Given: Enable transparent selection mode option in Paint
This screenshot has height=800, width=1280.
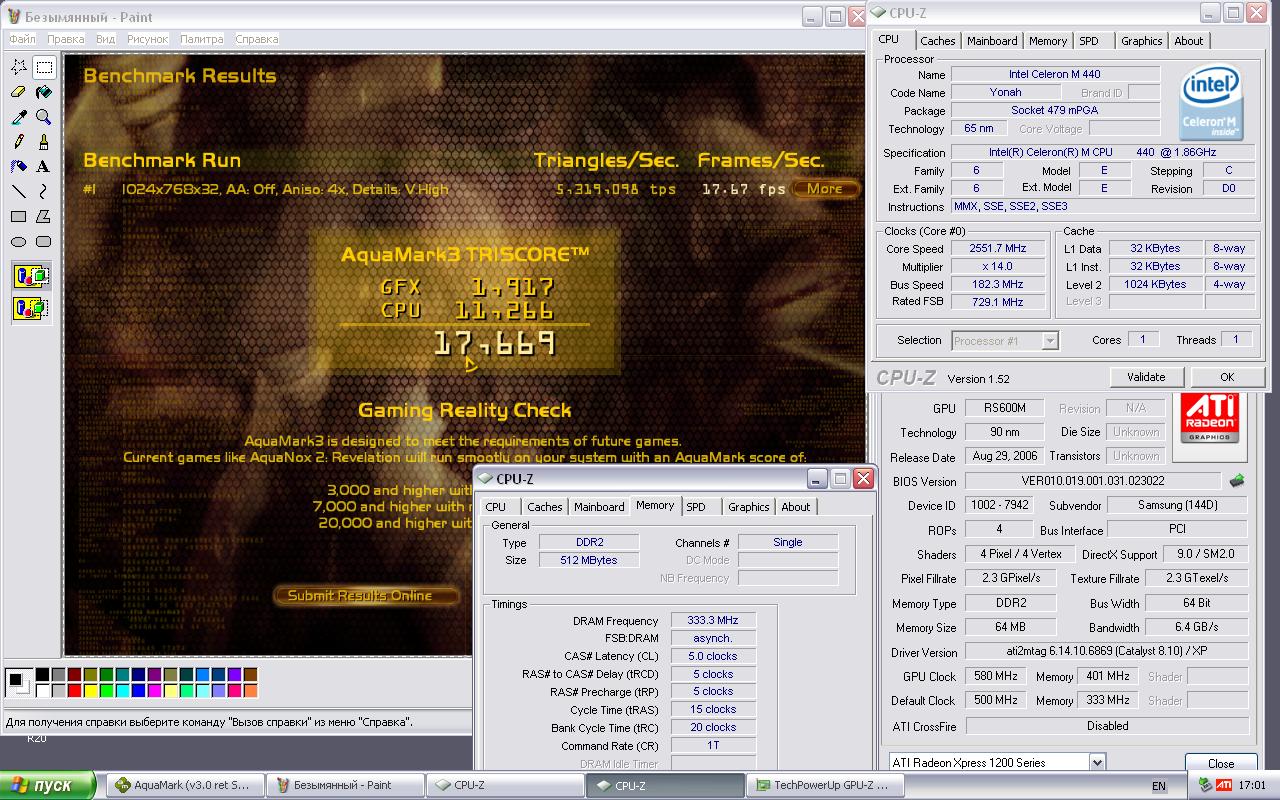Looking at the screenshot, I should tap(32, 308).
